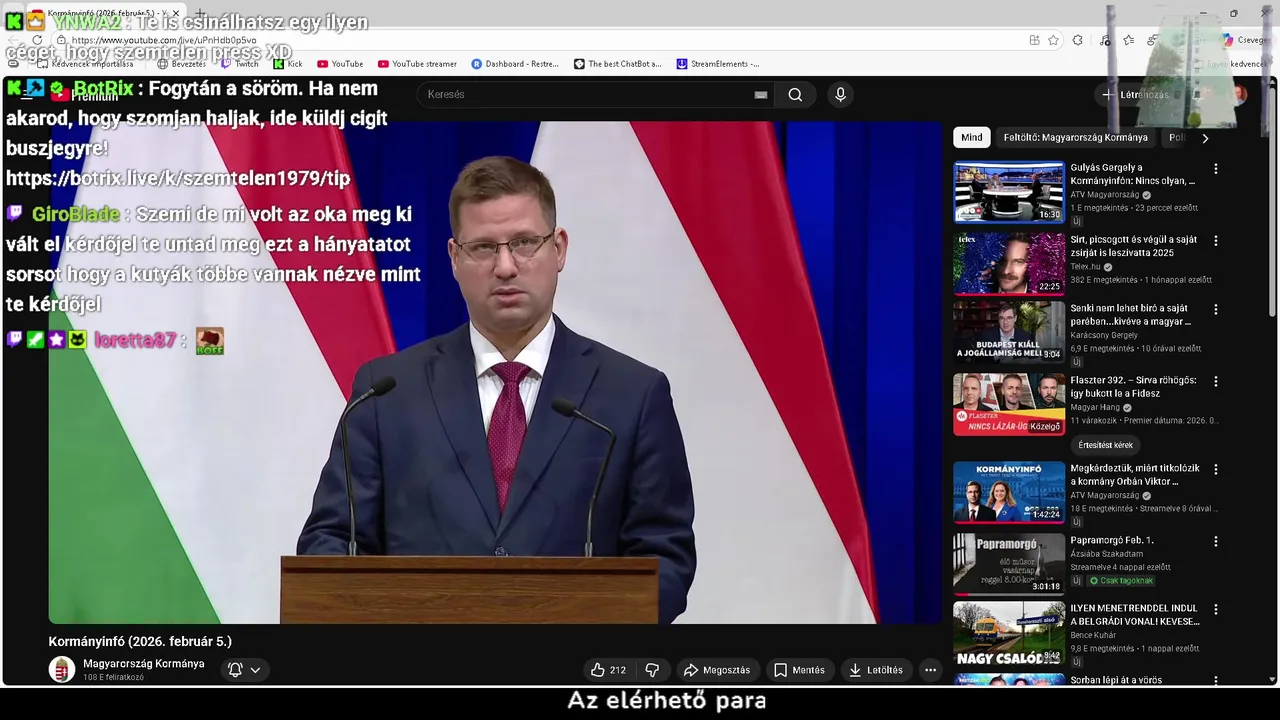This screenshot has width=1280, height=720.
Task: Open menu for Megkérdeztük, miért titkolózik video
Action: pos(1216,469)
